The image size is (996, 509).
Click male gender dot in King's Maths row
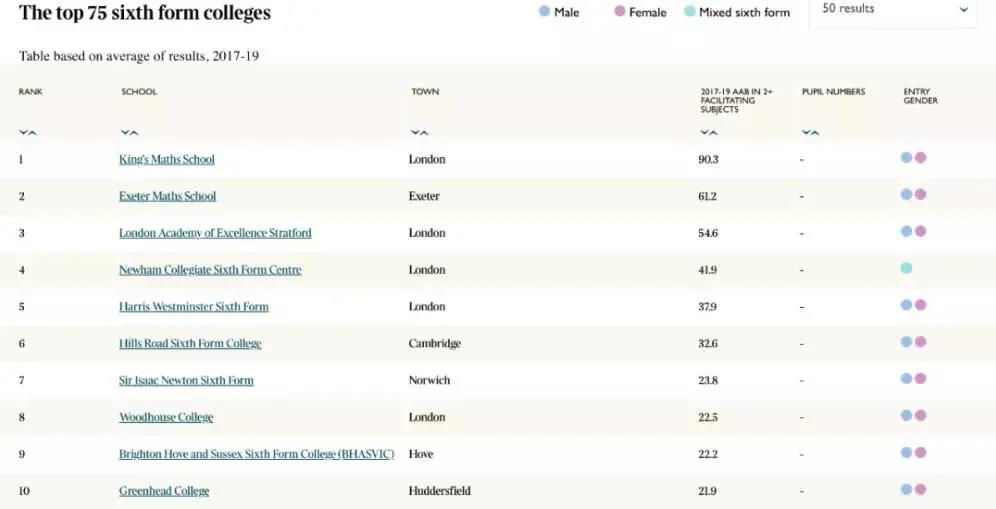click(906, 158)
